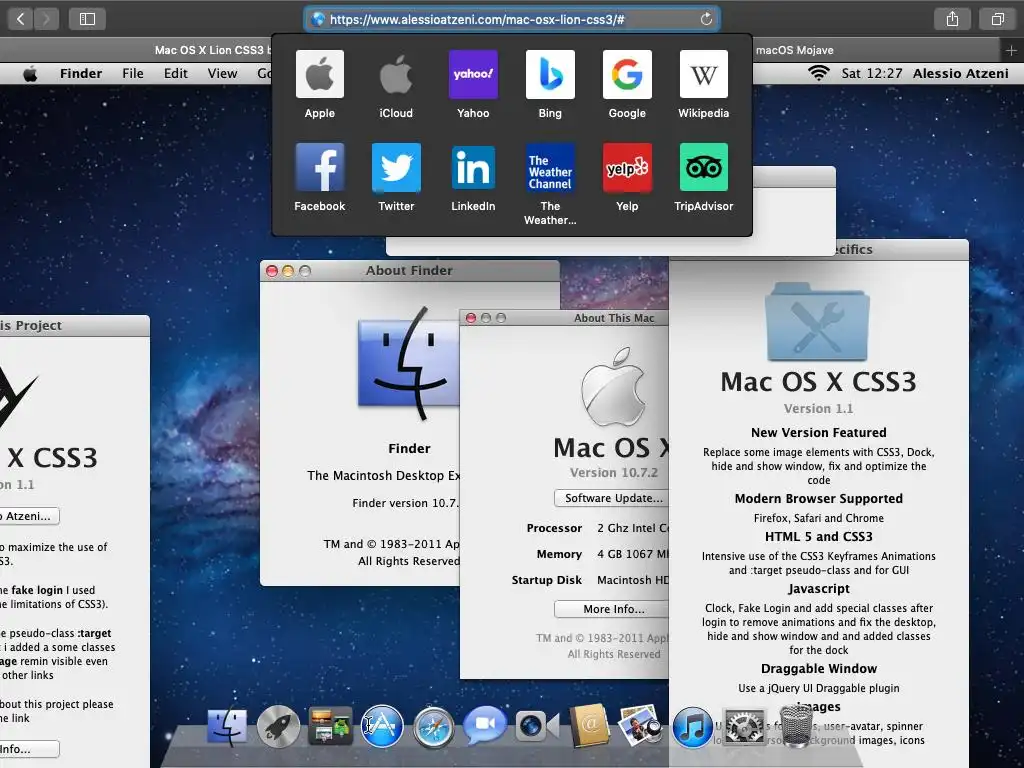The image size is (1024, 768).
Task: Launch iTunes from the dock
Action: click(x=692, y=727)
